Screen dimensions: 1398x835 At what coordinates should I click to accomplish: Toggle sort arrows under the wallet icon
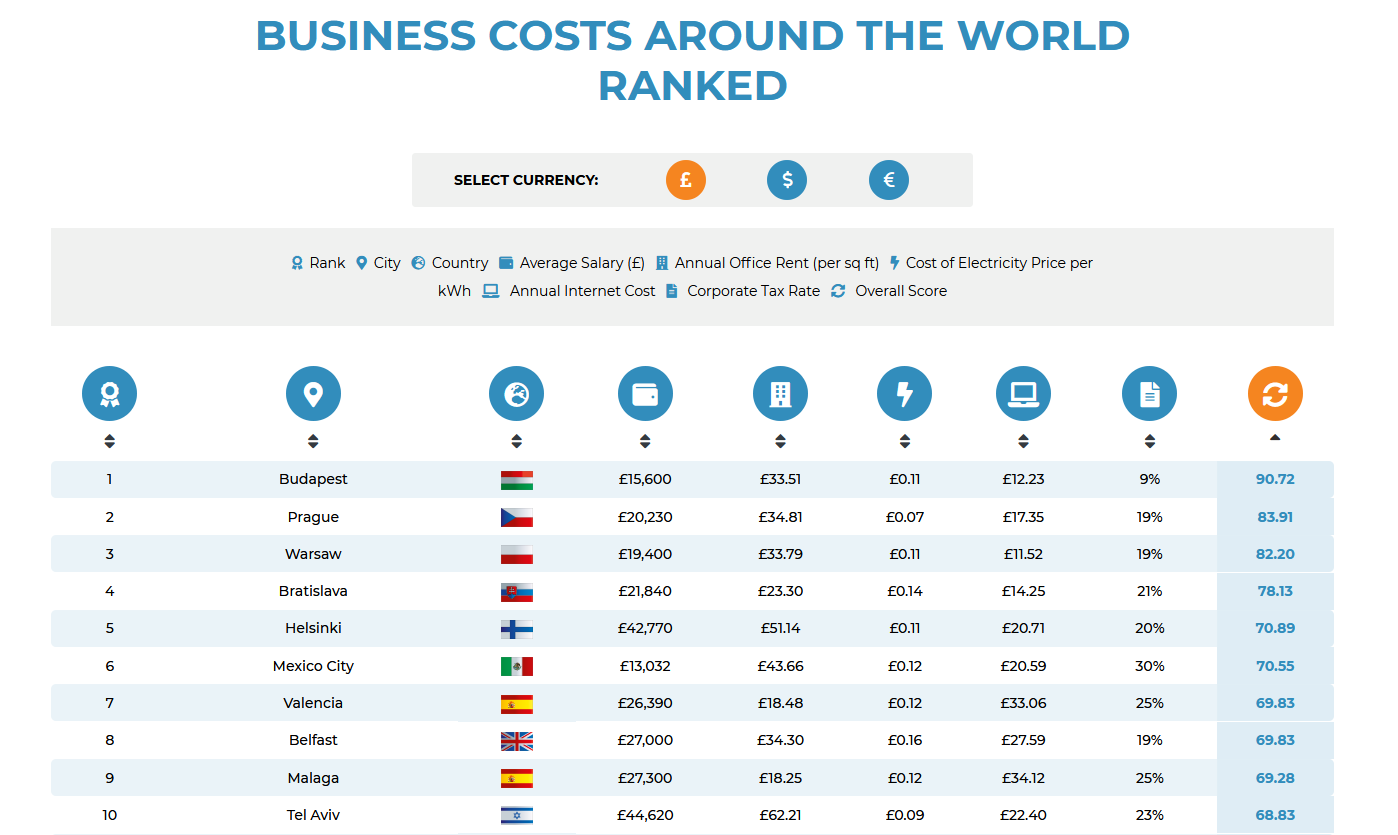645,441
